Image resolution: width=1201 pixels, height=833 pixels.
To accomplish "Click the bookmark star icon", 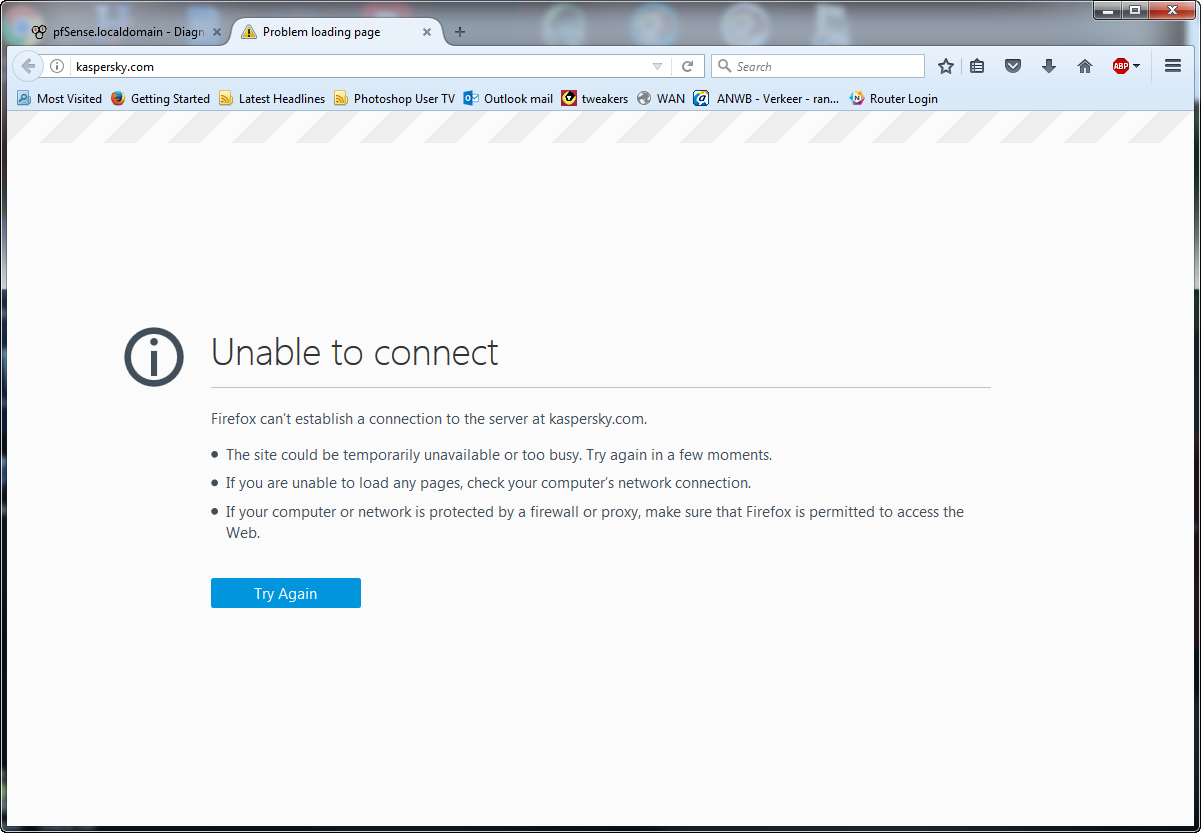I will point(945,66).
